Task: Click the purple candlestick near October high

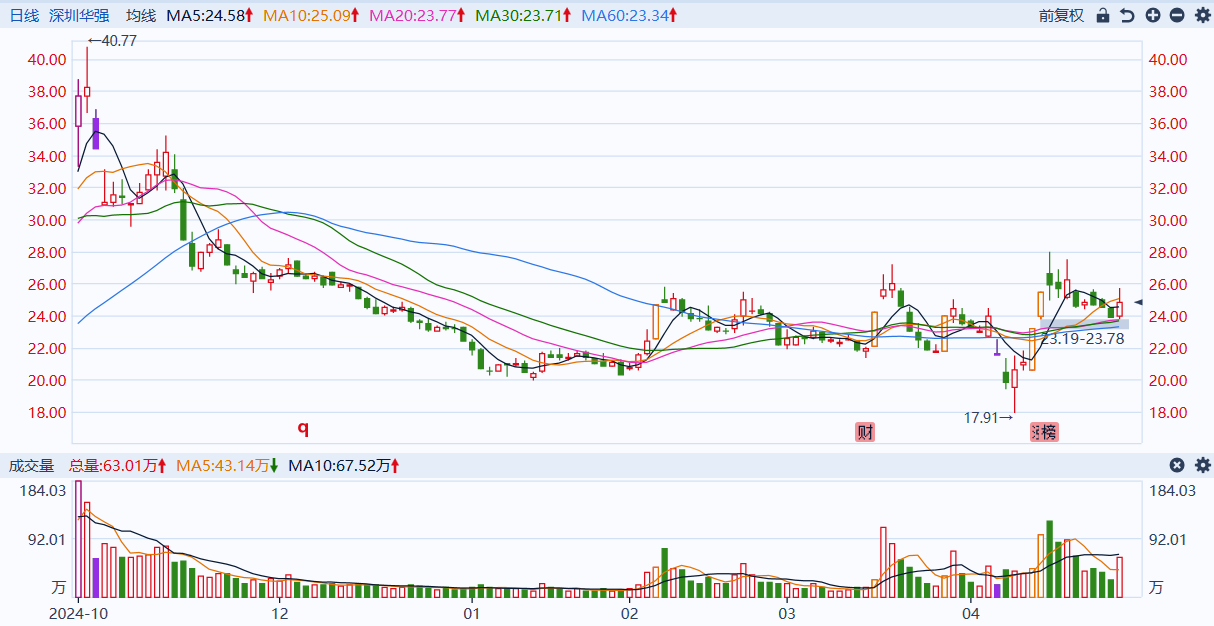Action: point(96,132)
